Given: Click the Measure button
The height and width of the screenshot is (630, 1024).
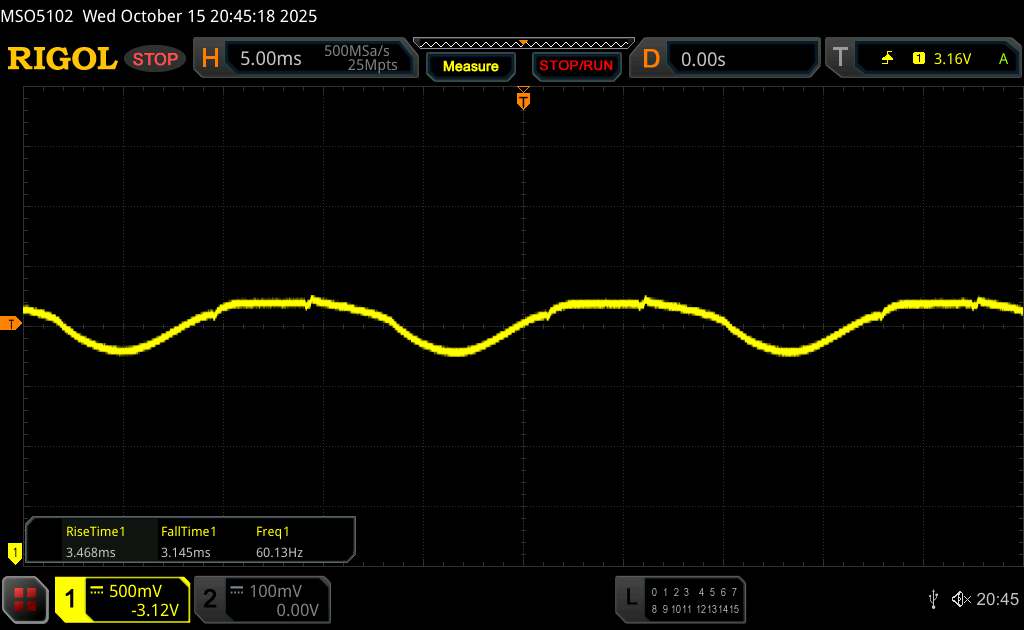Looking at the screenshot, I should pos(470,66).
